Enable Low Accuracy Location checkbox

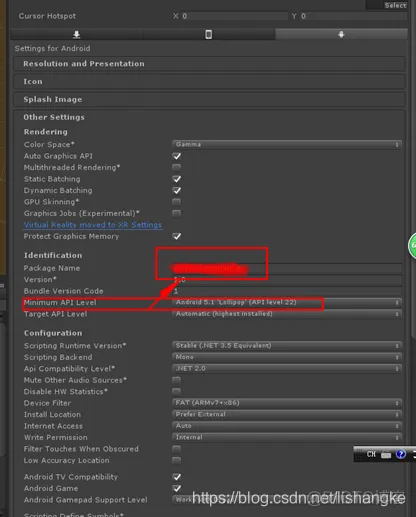[177, 461]
